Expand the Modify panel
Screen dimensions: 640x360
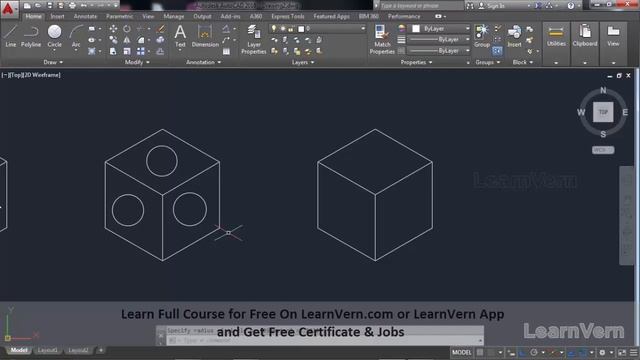137,62
